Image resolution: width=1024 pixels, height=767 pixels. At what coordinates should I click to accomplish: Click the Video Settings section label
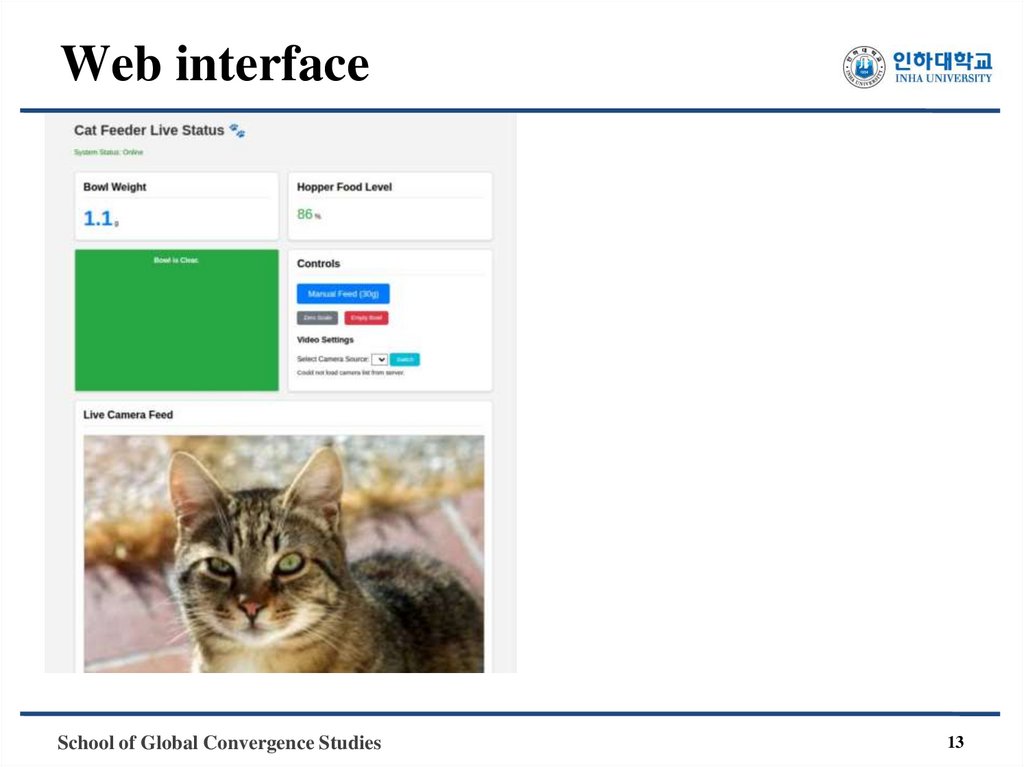tap(325, 339)
